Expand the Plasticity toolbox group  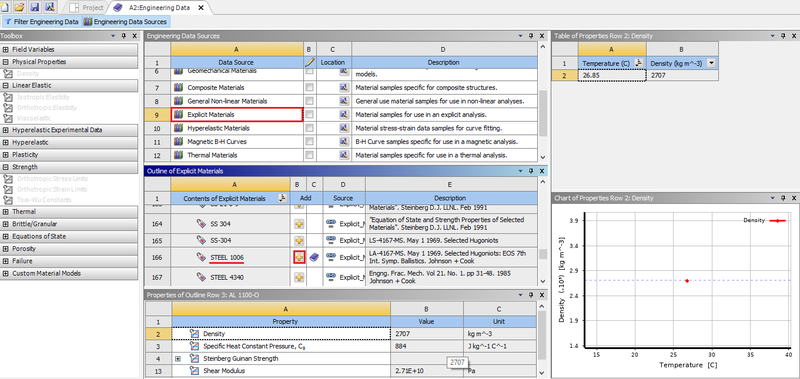(6, 155)
